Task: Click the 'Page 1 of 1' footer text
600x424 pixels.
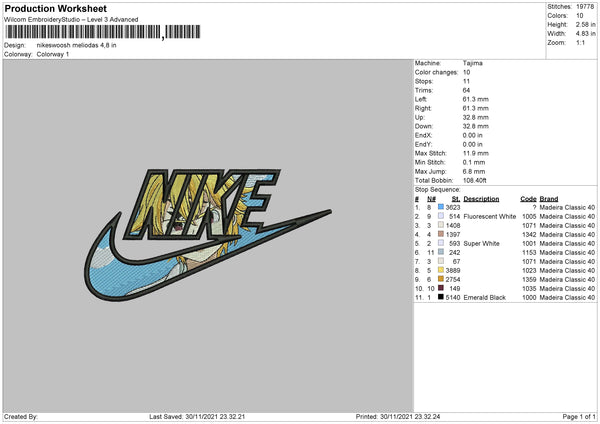Action: tap(579, 416)
